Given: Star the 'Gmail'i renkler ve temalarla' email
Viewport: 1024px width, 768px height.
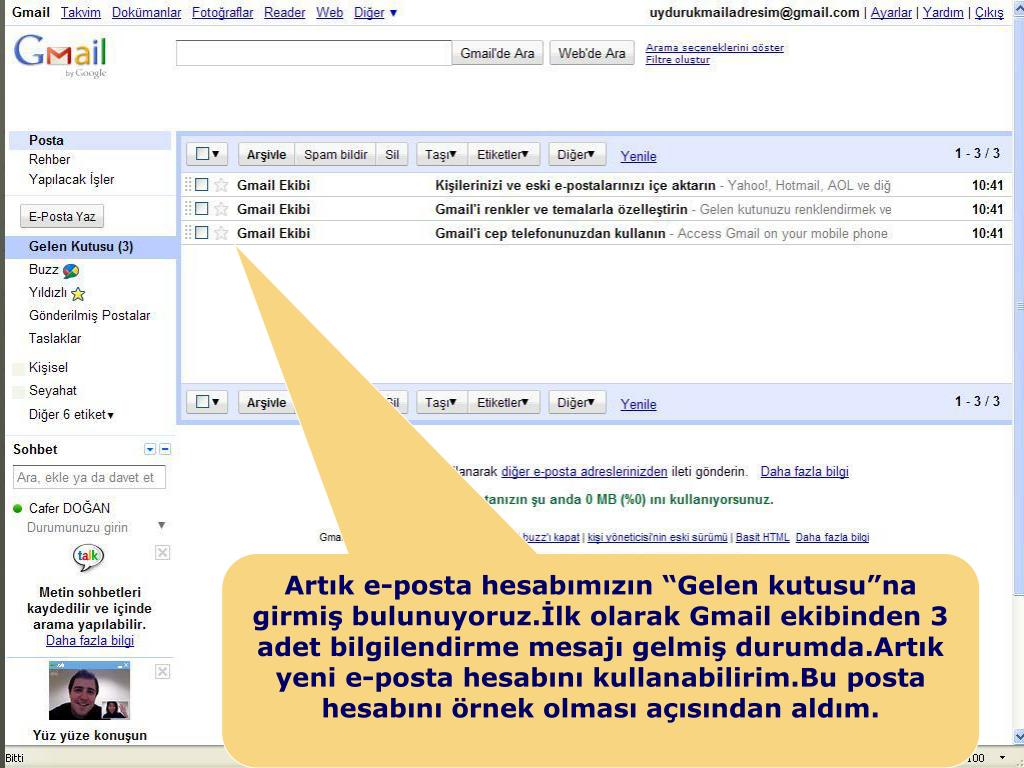Looking at the screenshot, I should [221, 209].
